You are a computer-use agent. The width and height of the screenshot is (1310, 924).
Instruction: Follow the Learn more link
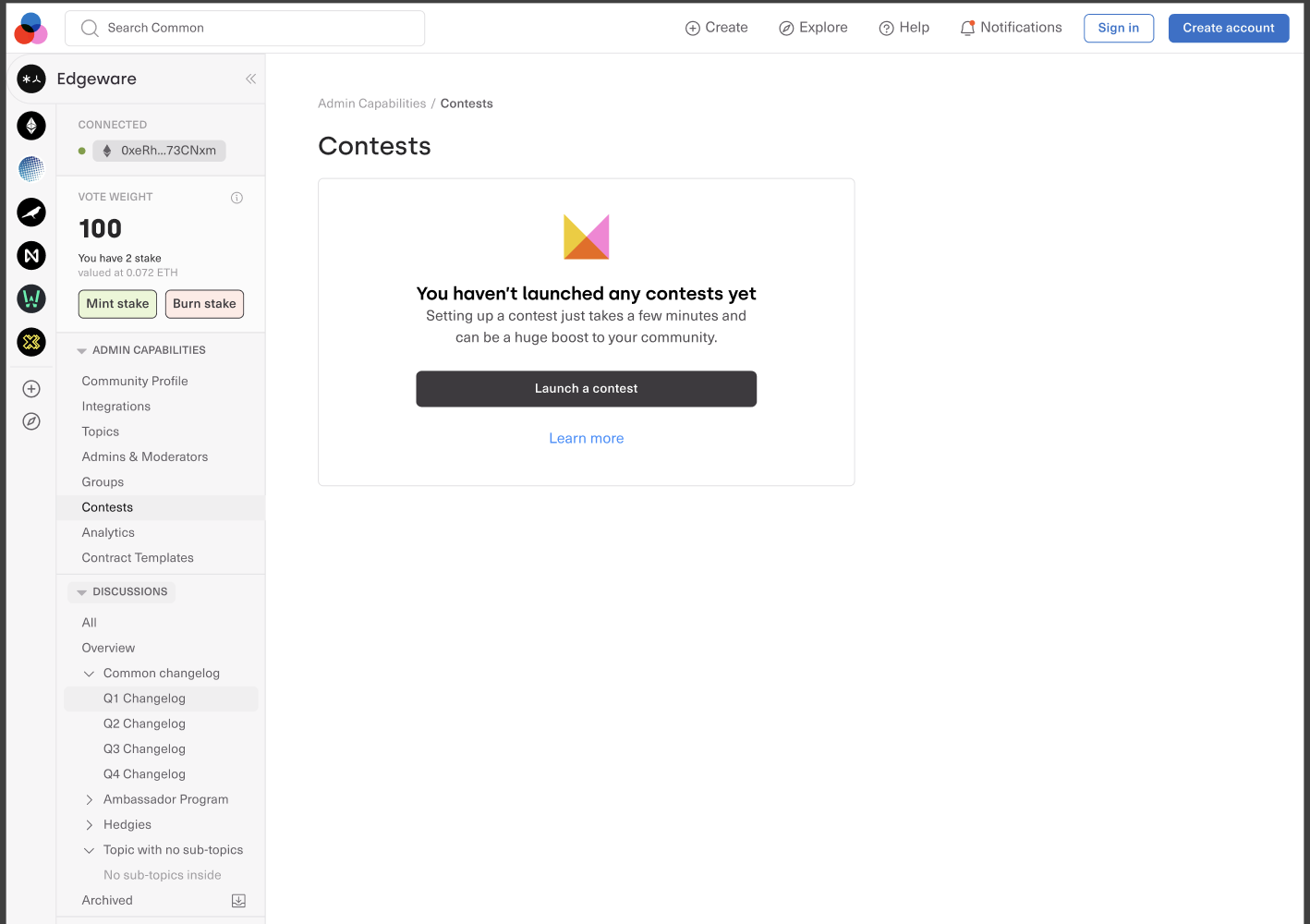(586, 438)
